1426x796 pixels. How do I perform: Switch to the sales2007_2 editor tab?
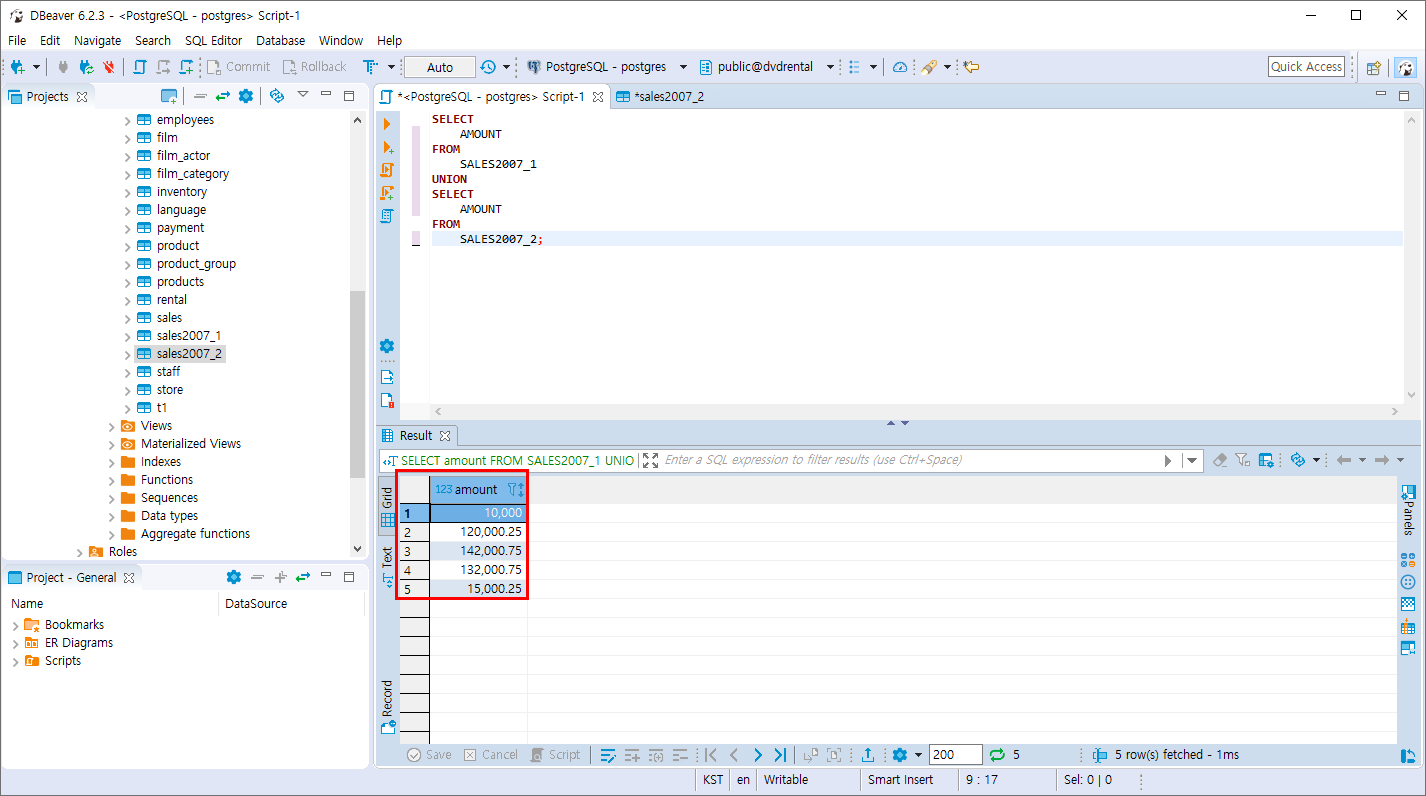point(661,97)
